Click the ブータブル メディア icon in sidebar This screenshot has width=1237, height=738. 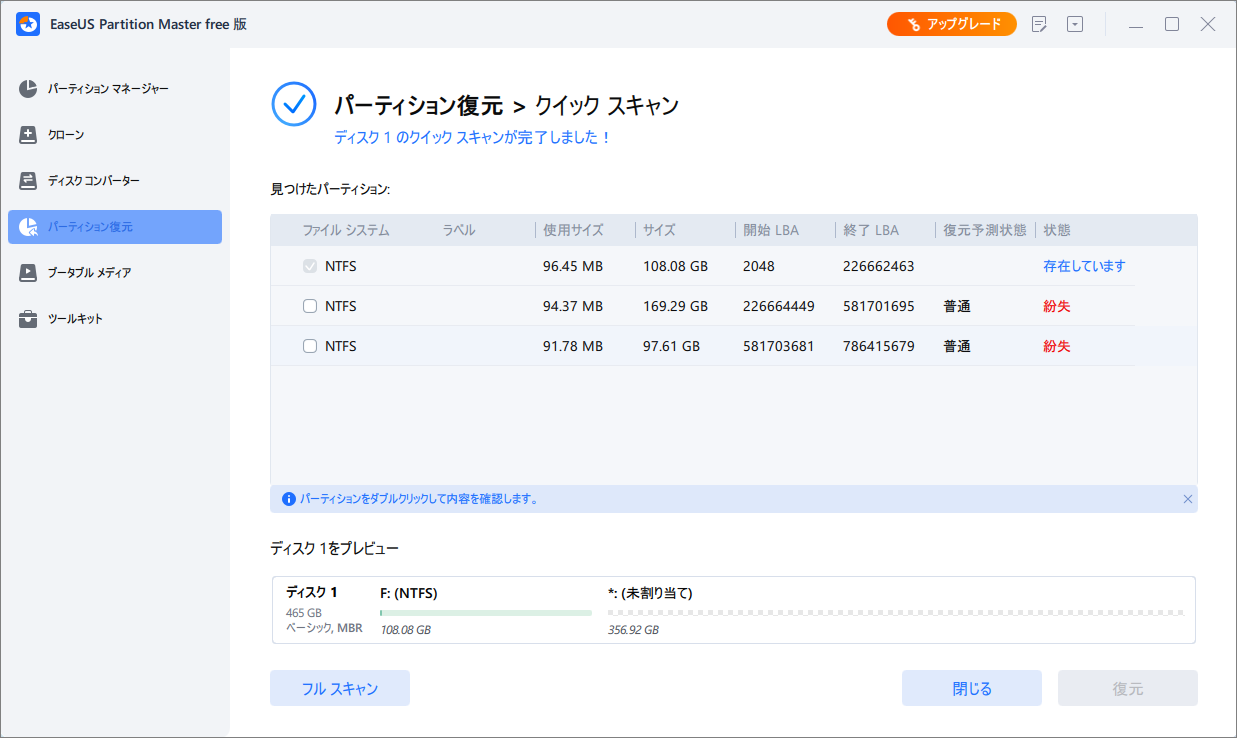pyautogui.click(x=29, y=273)
